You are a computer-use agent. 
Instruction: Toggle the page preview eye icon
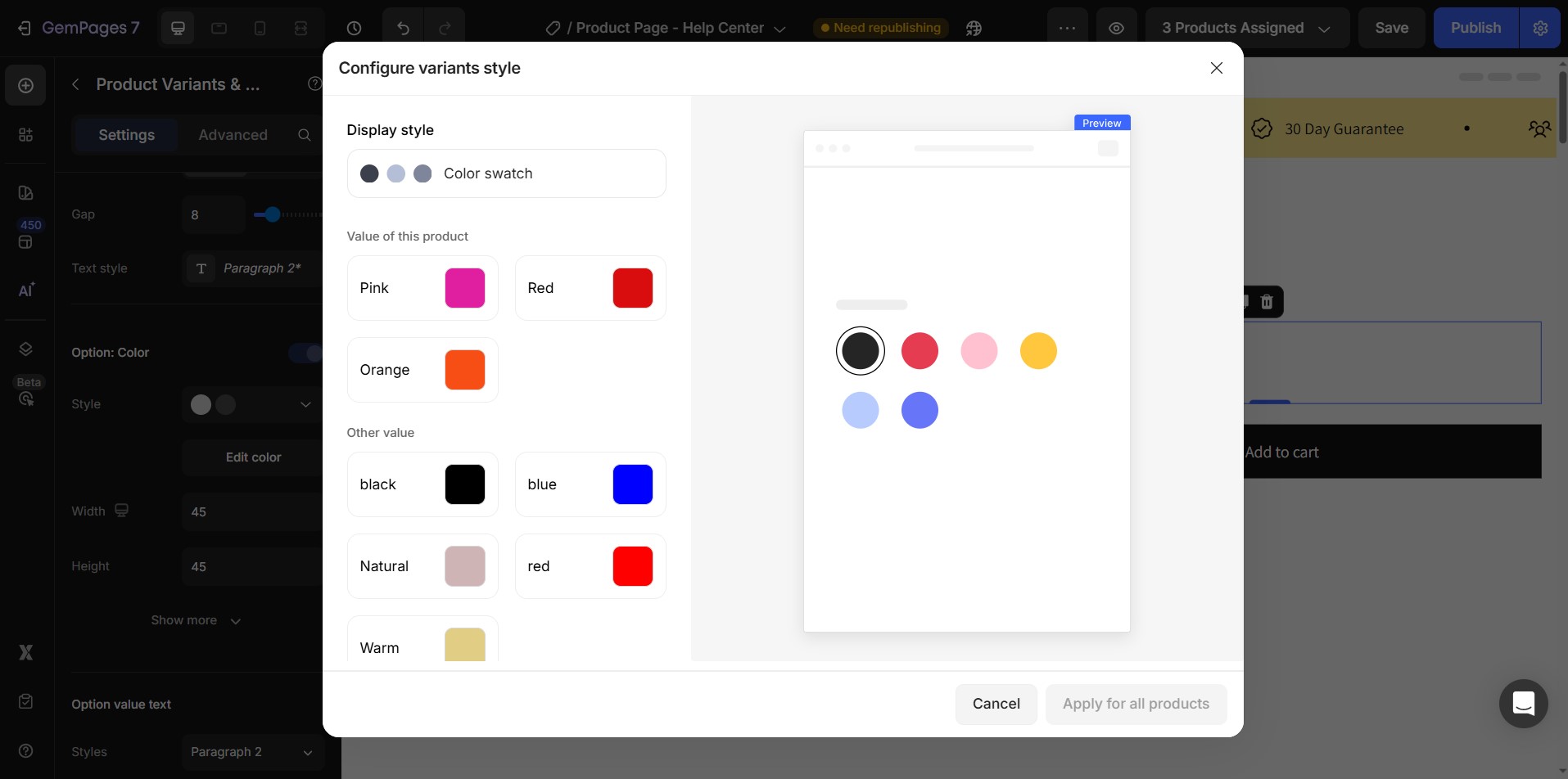(x=1117, y=27)
